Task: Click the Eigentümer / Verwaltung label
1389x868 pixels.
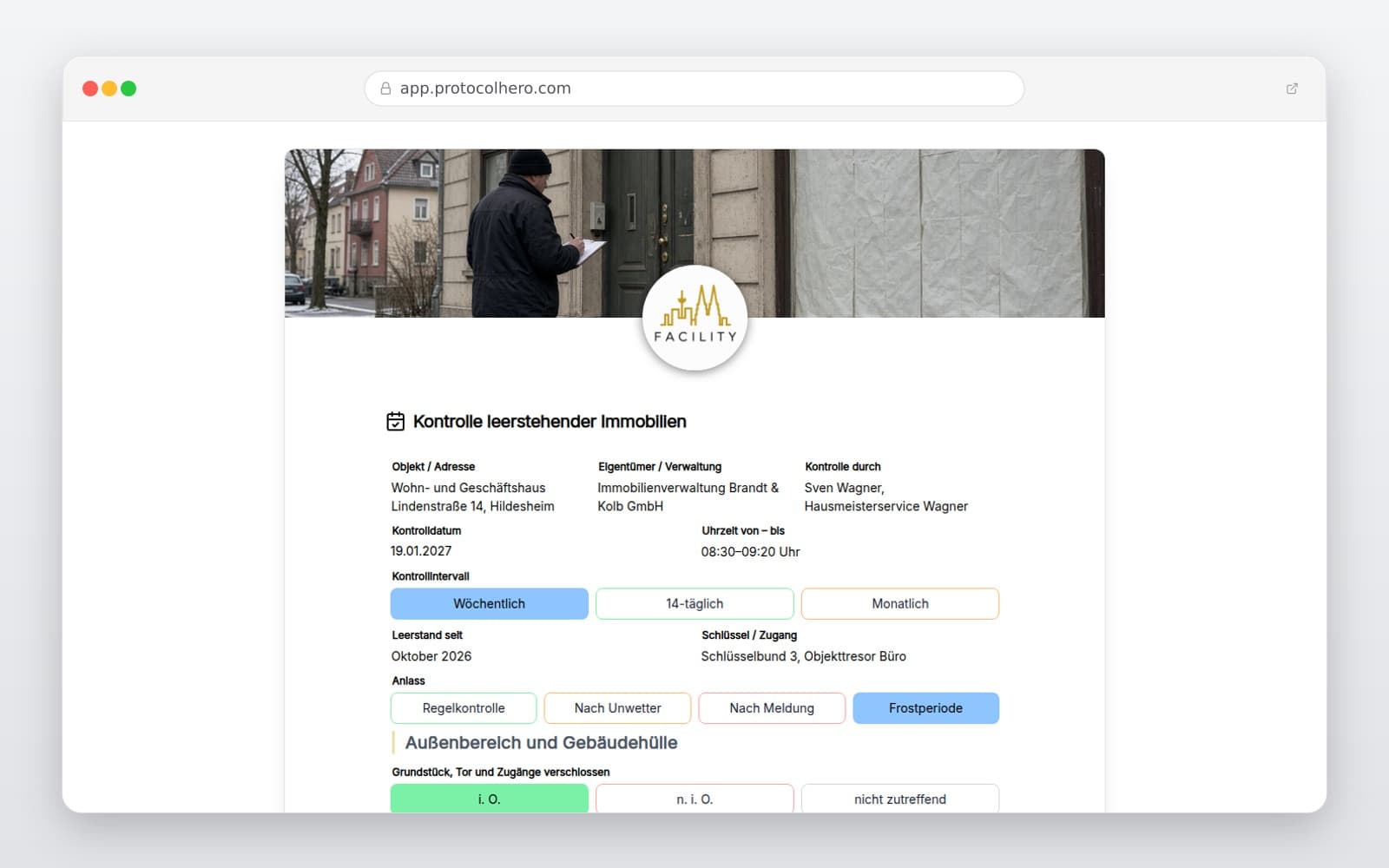Action: point(660,467)
